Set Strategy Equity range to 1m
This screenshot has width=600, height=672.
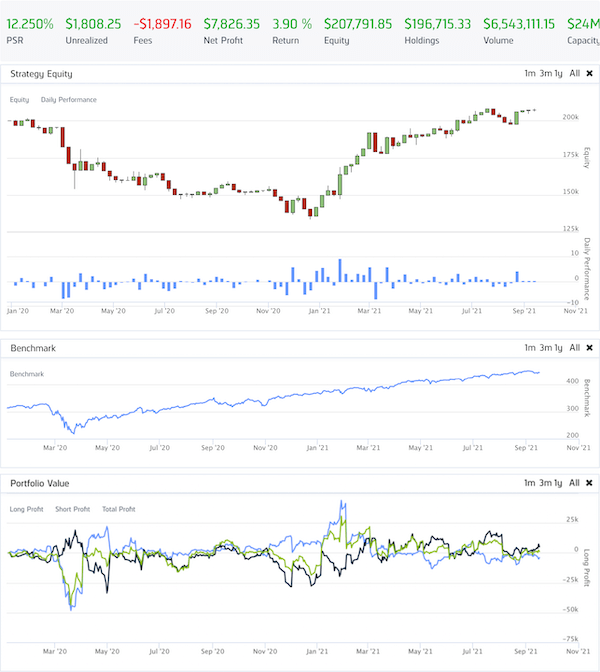coord(529,73)
